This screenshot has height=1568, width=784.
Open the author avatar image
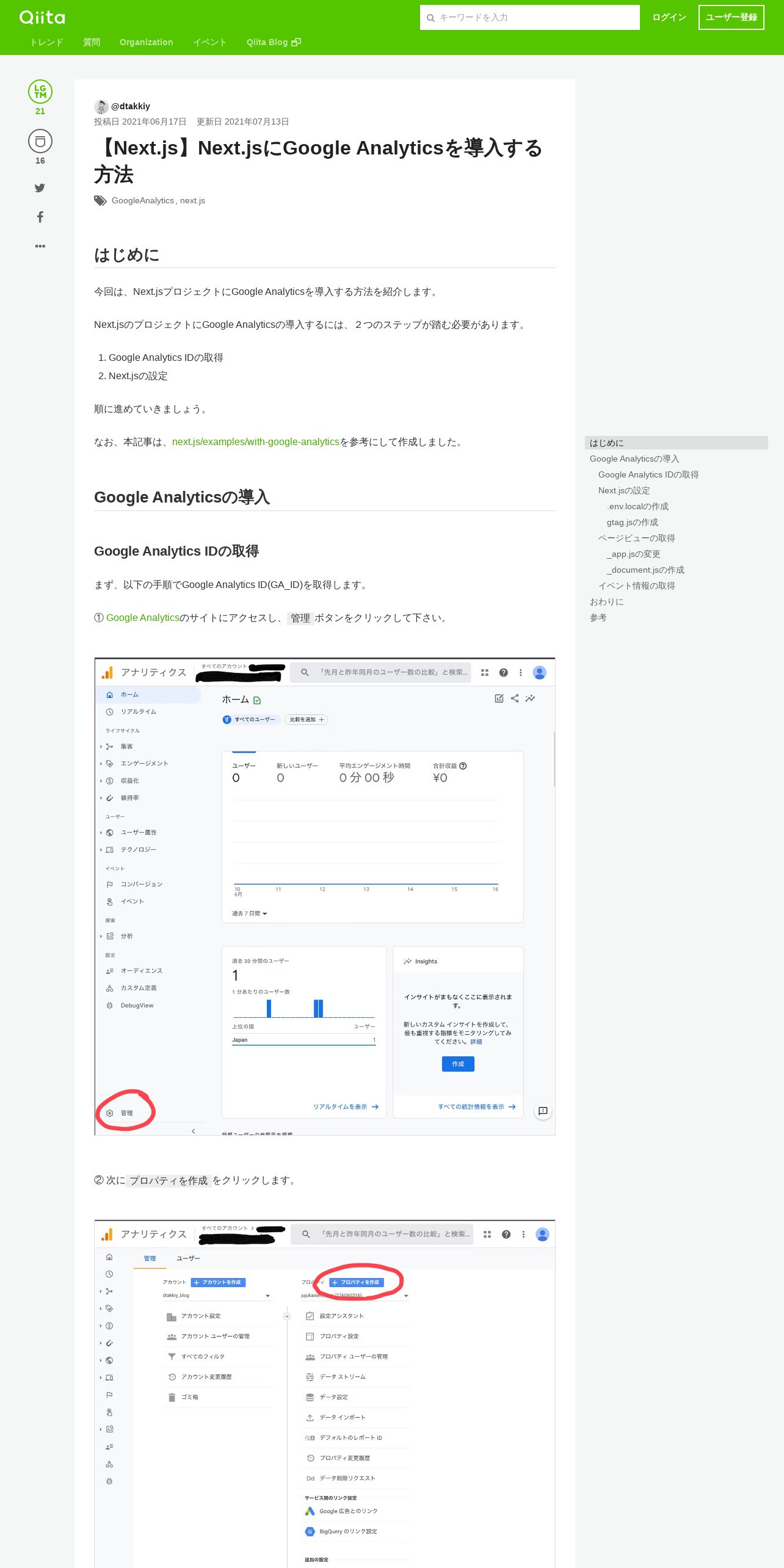coord(101,106)
